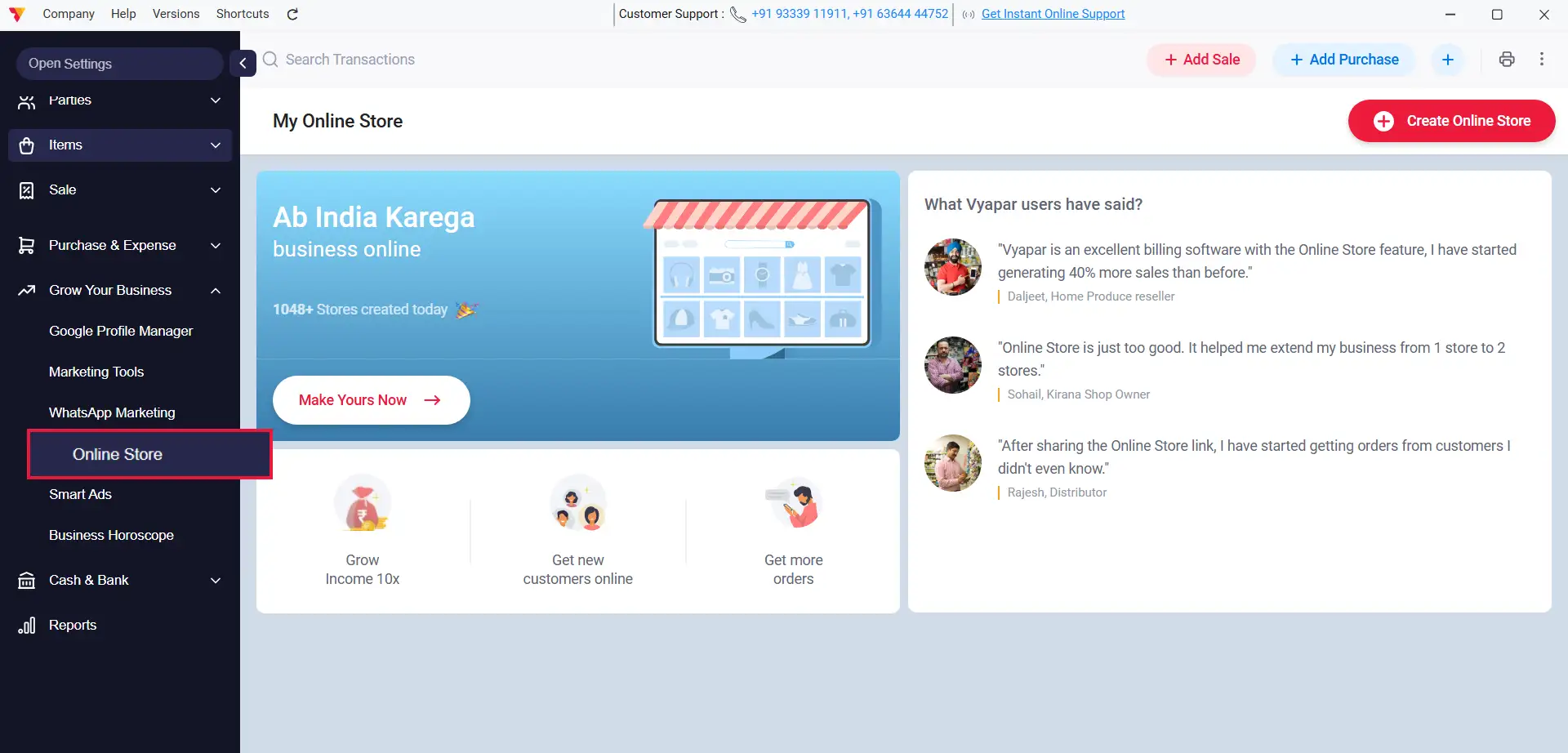
Task: Open the Company menu
Action: [x=69, y=14]
